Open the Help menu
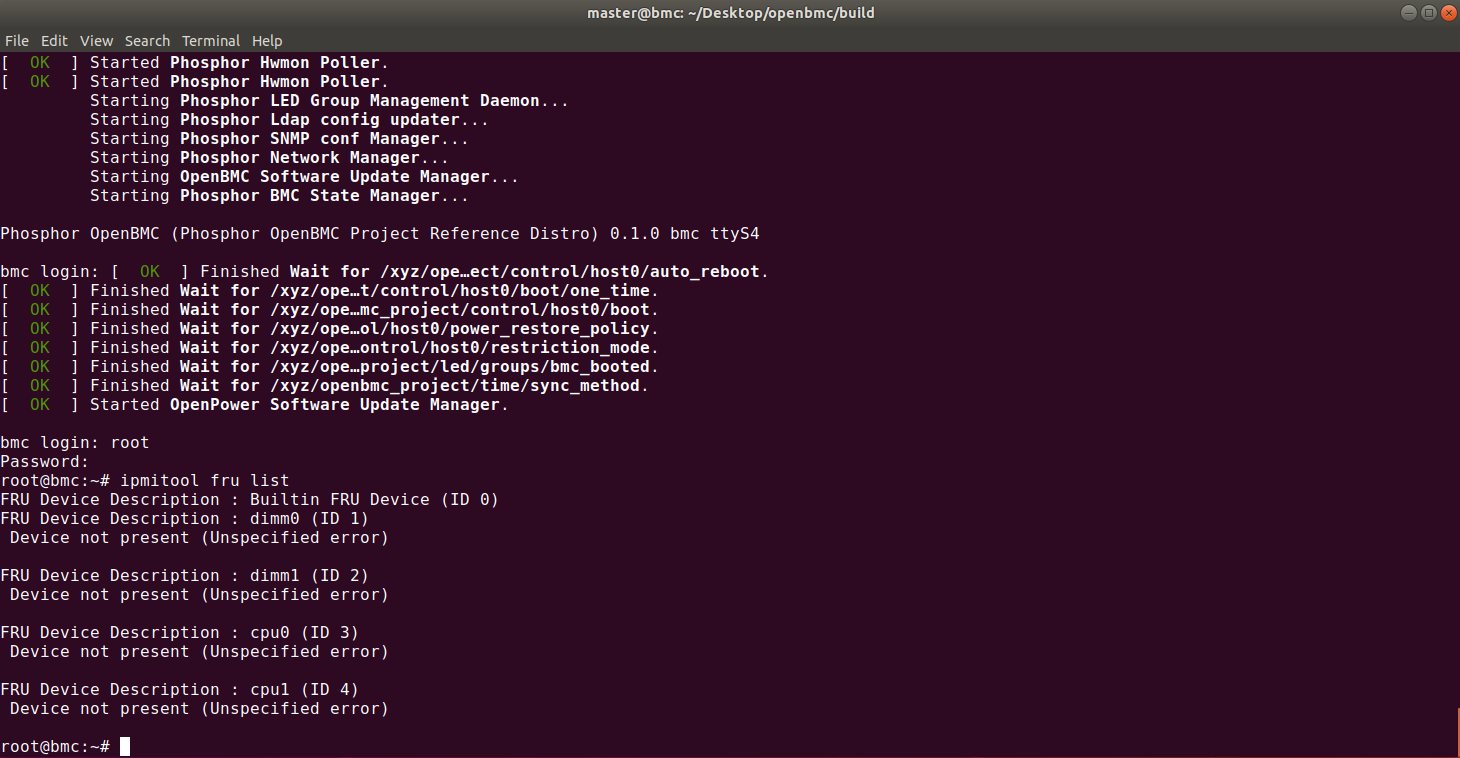Viewport: 1460px width, 758px height. 266,41
